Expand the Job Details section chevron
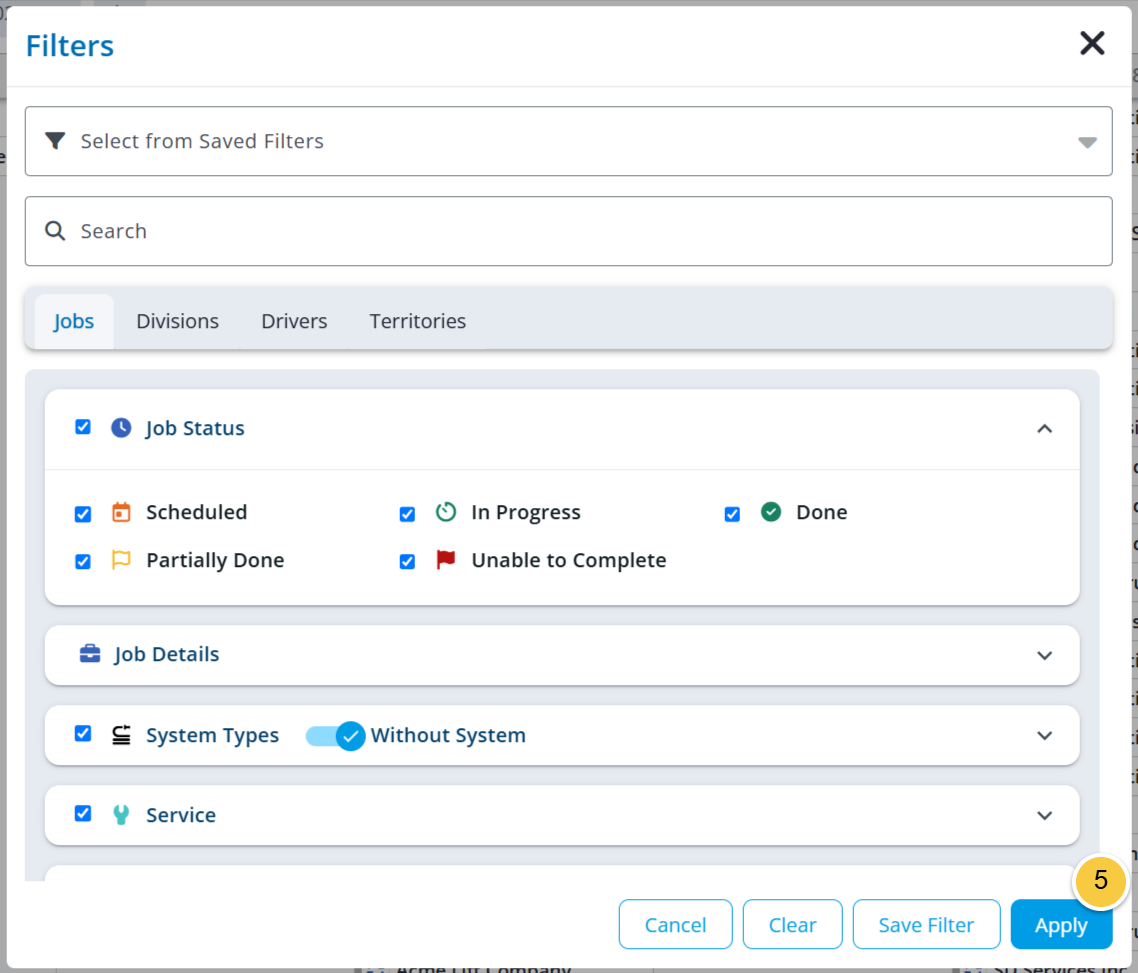This screenshot has width=1138, height=973. point(1044,655)
